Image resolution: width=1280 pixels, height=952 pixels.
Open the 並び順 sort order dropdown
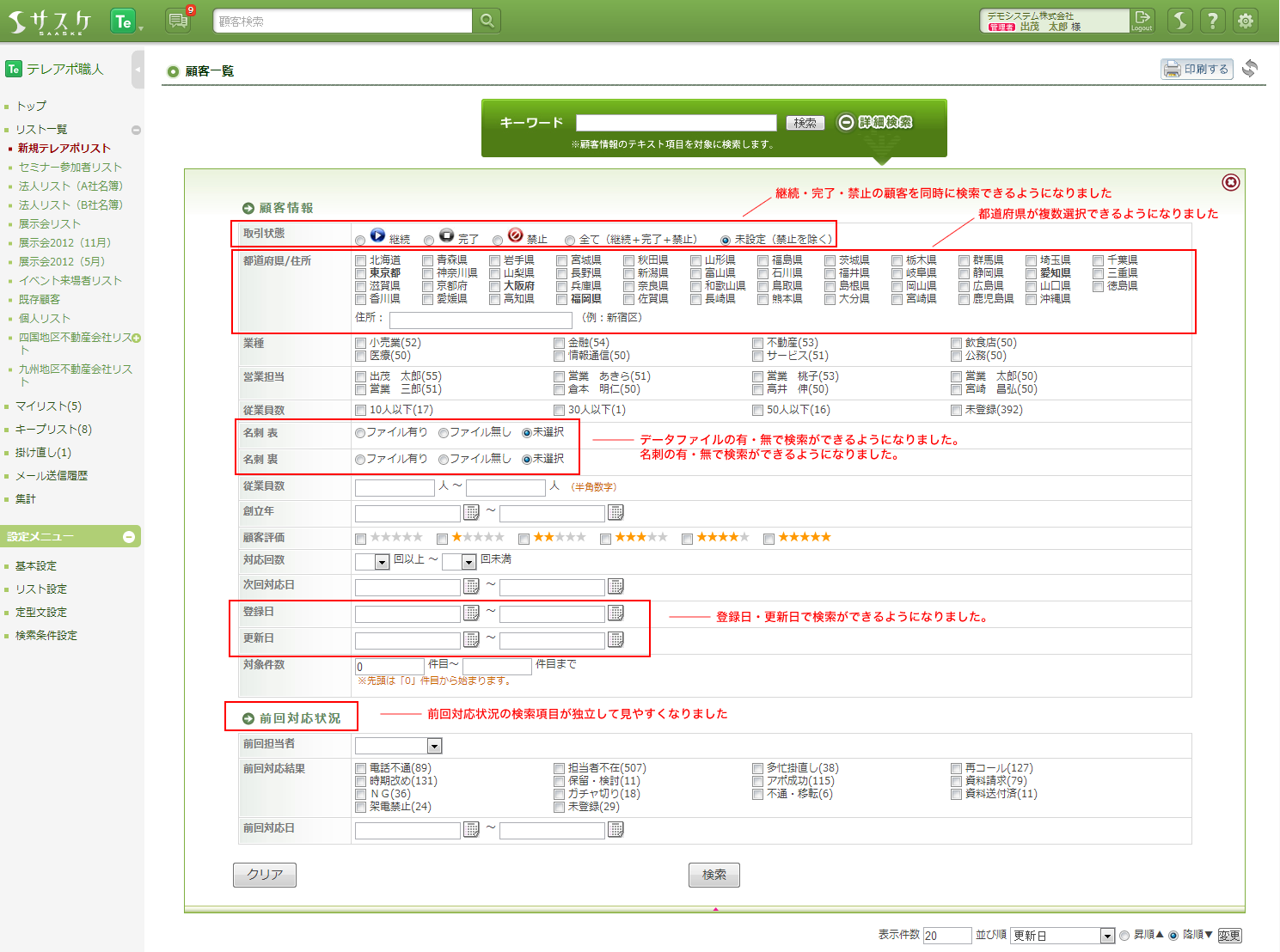pos(1107,936)
